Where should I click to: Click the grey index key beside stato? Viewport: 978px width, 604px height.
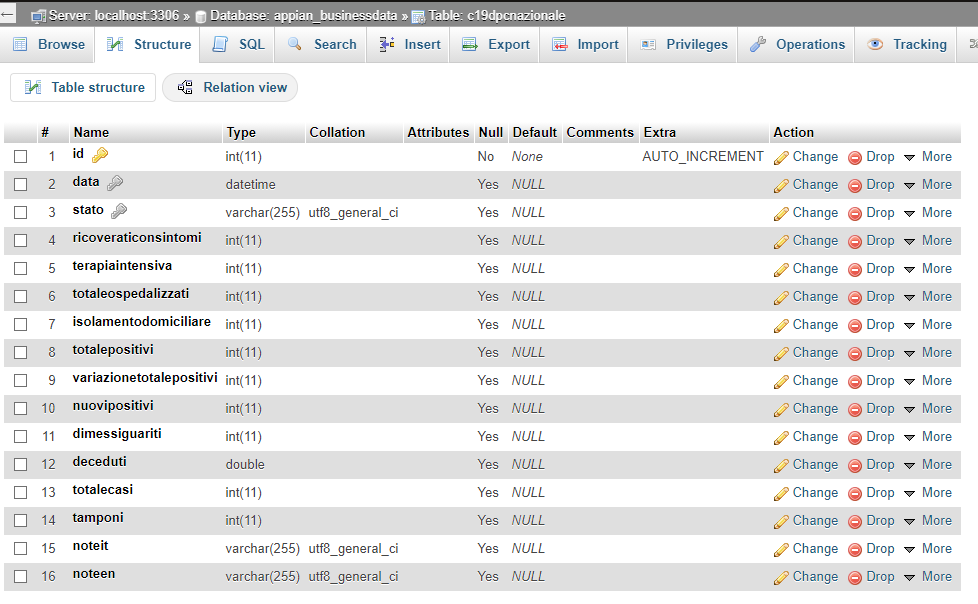click(x=119, y=211)
